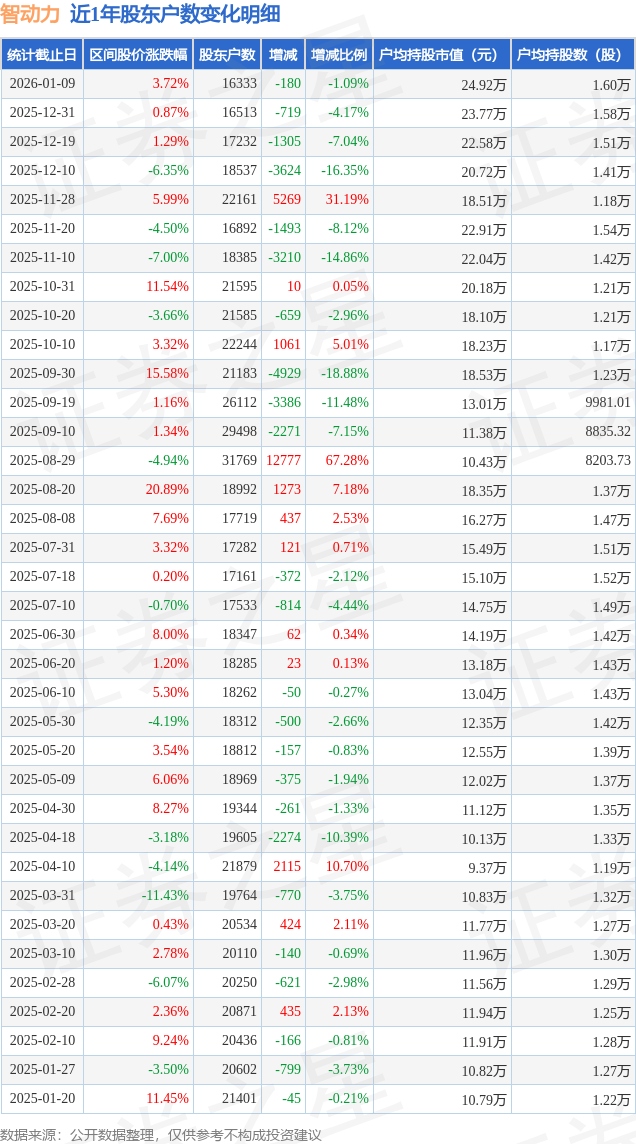Click the 2025-01-20 date cell
Screen dimensions: 636x1144
point(42,1099)
